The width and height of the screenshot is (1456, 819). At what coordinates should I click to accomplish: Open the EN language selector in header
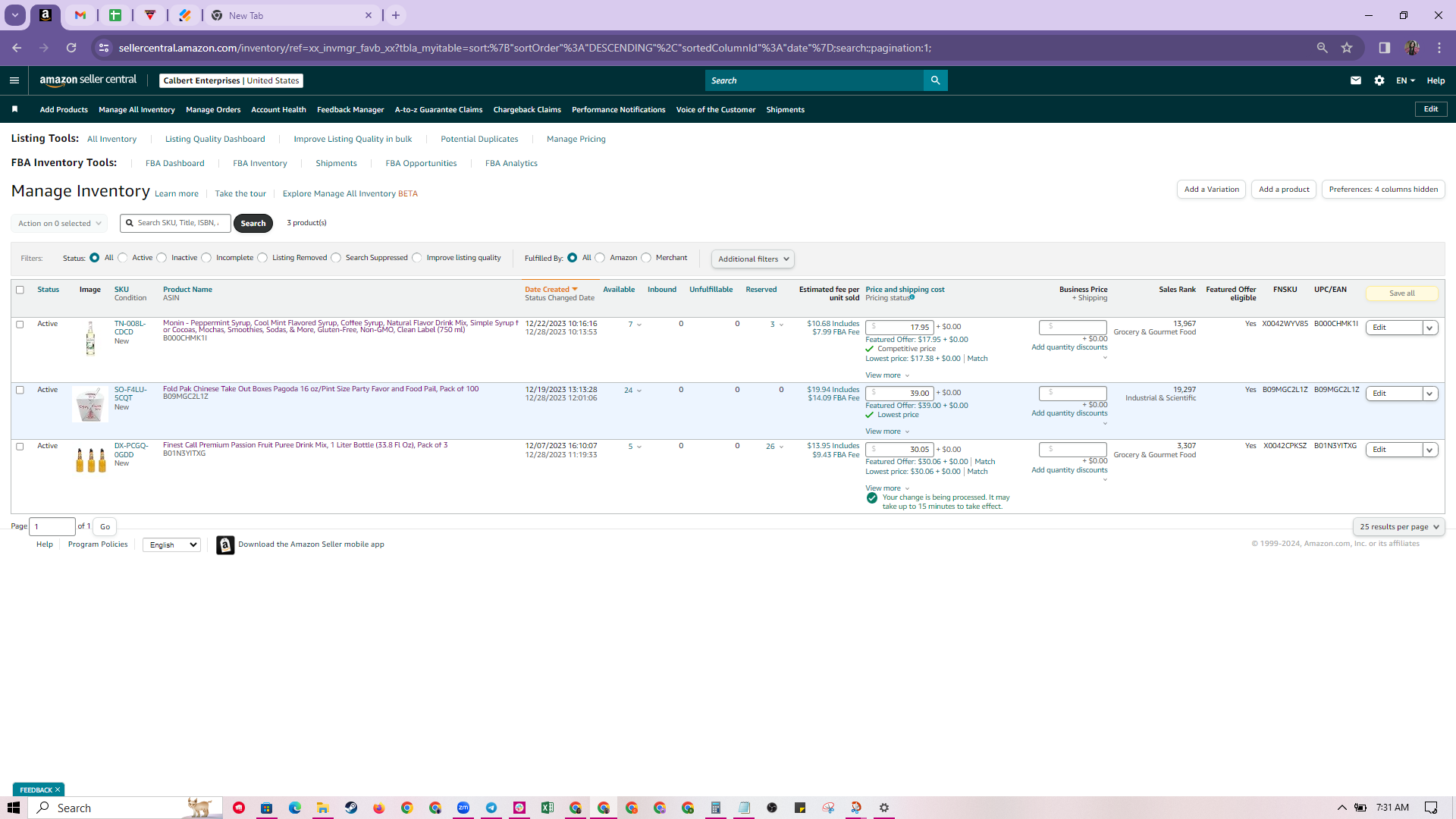(1405, 80)
